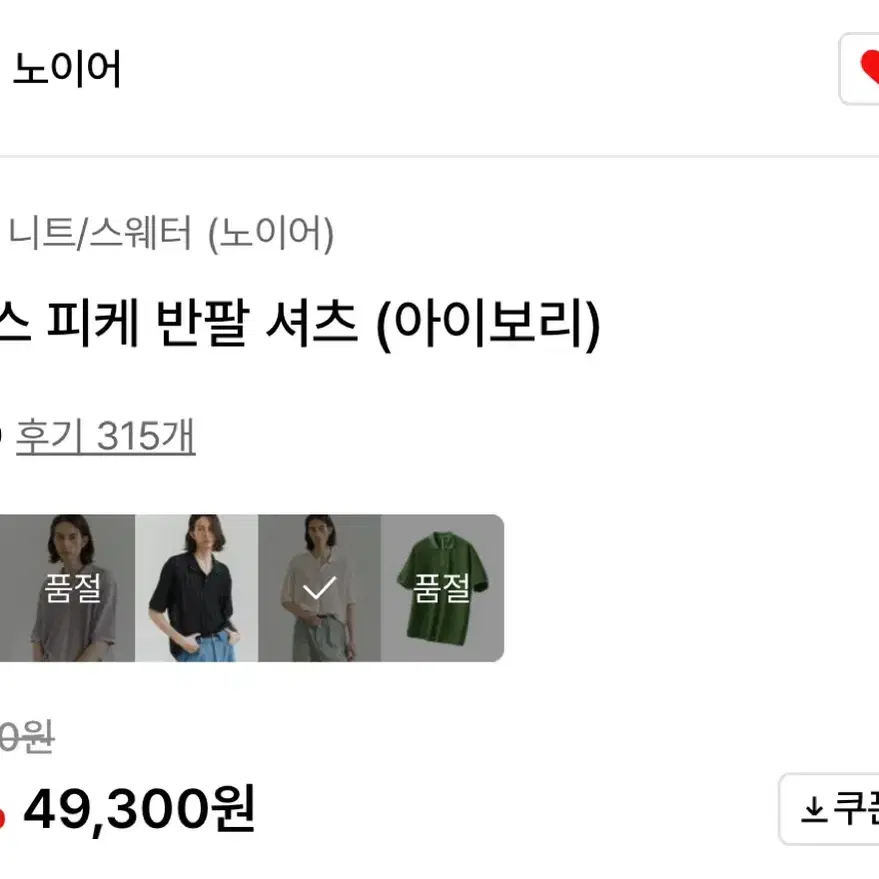
Task: Tap the 노이어 brand name header
Action: (67, 69)
